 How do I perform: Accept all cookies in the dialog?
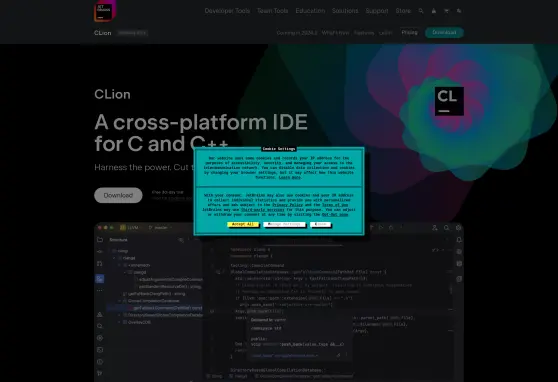click(x=242, y=224)
